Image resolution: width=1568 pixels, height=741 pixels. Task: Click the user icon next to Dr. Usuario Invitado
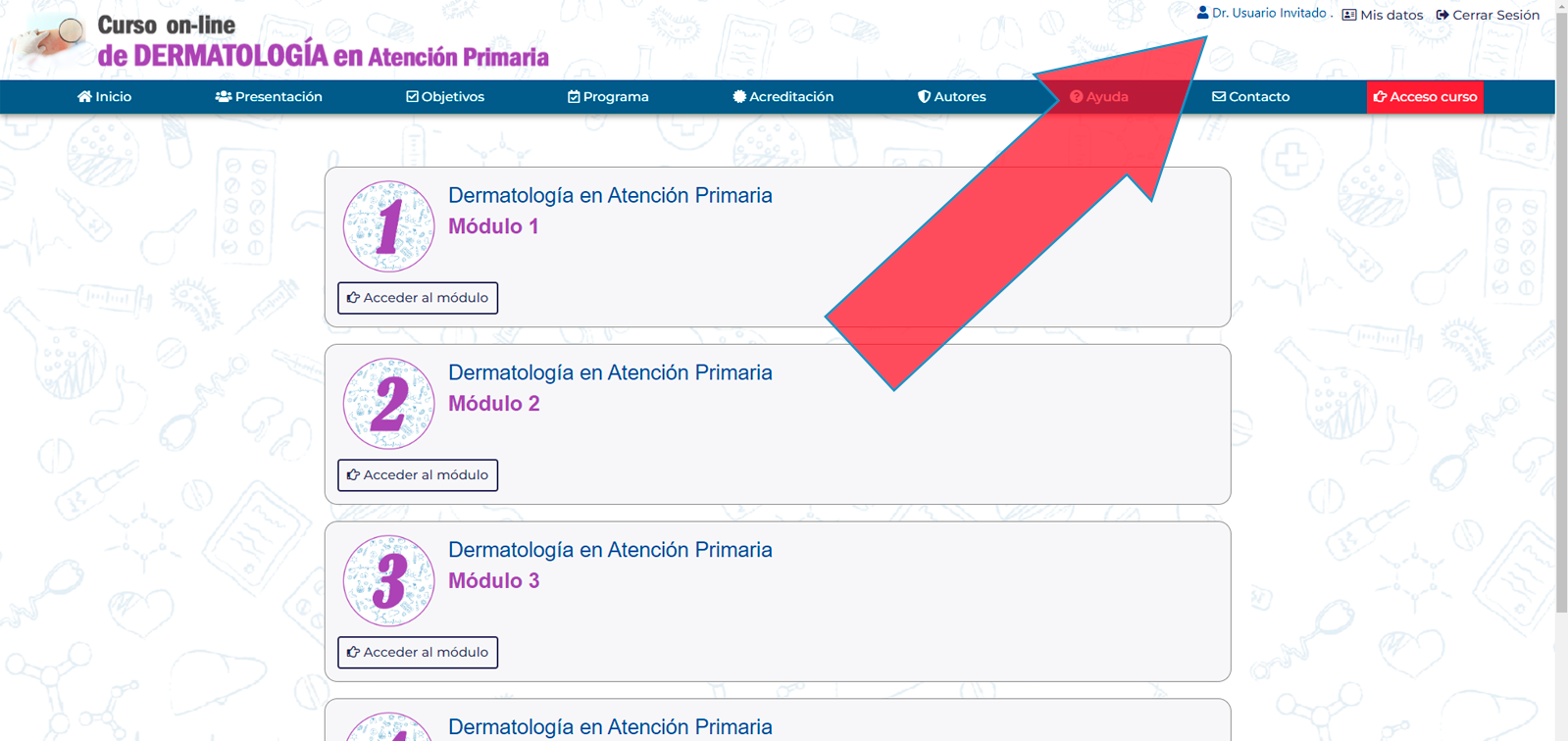click(1202, 13)
